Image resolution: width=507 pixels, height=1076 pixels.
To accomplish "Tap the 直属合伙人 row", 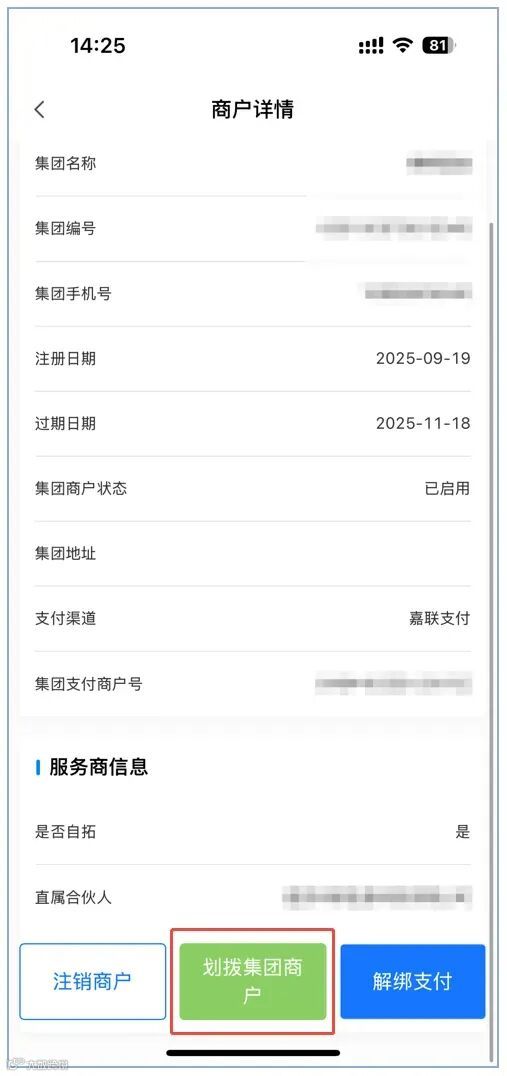I will (253, 897).
